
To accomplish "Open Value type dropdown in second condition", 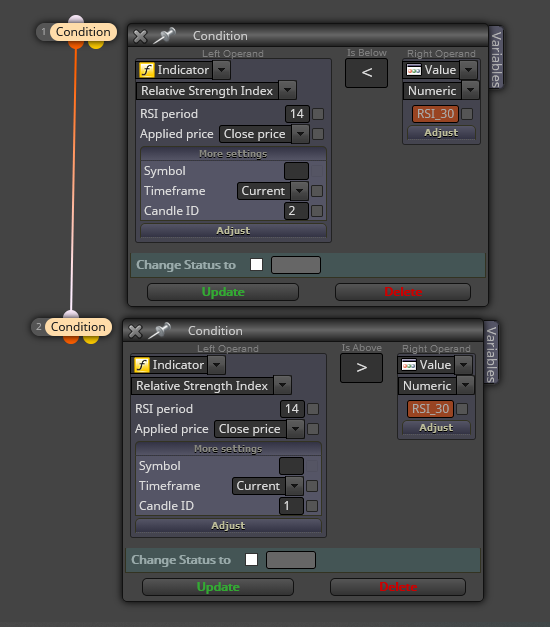I will coord(463,365).
